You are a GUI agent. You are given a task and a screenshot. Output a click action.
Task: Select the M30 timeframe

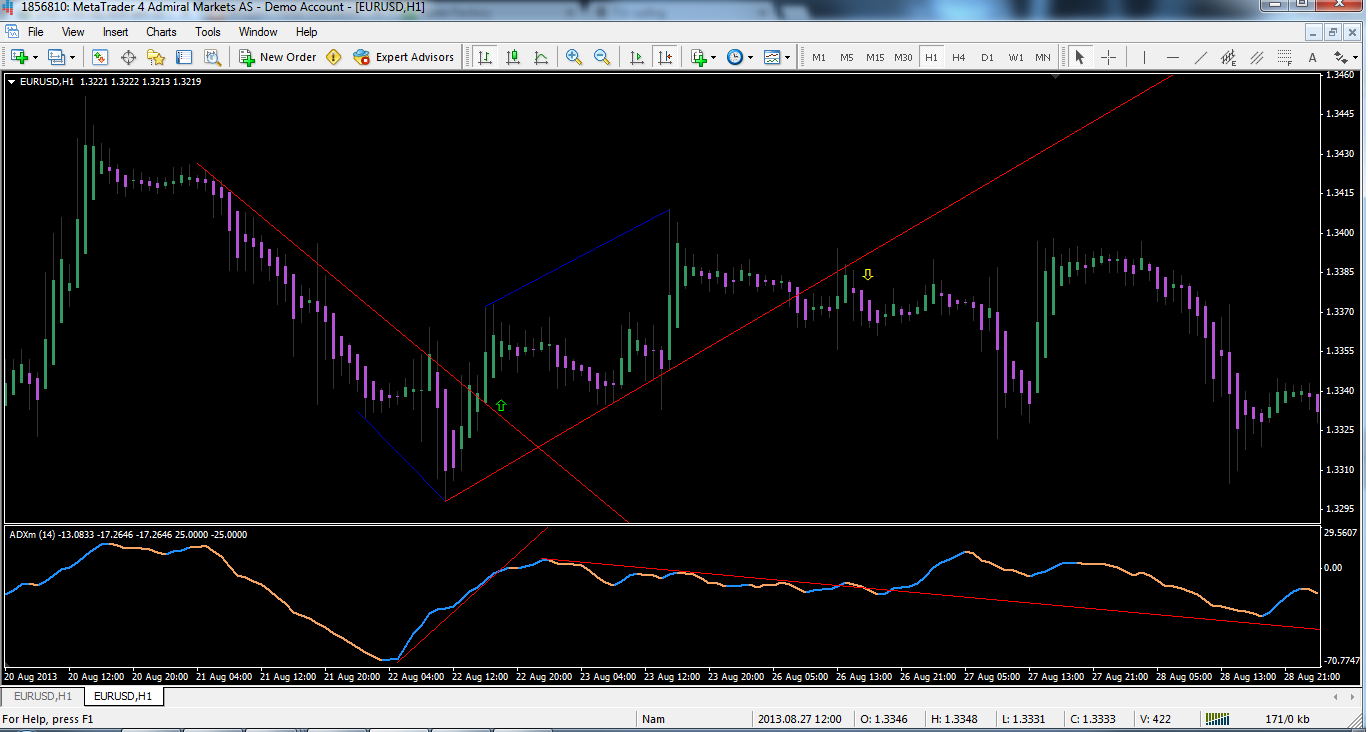[901, 57]
